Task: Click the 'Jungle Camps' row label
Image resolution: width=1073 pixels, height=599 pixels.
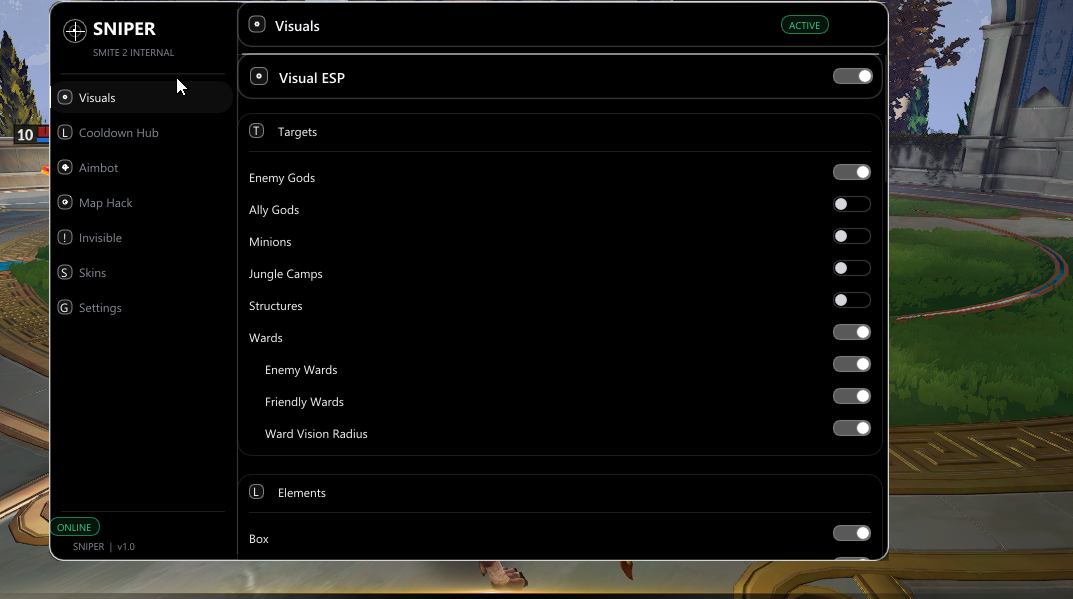Action: (x=285, y=274)
